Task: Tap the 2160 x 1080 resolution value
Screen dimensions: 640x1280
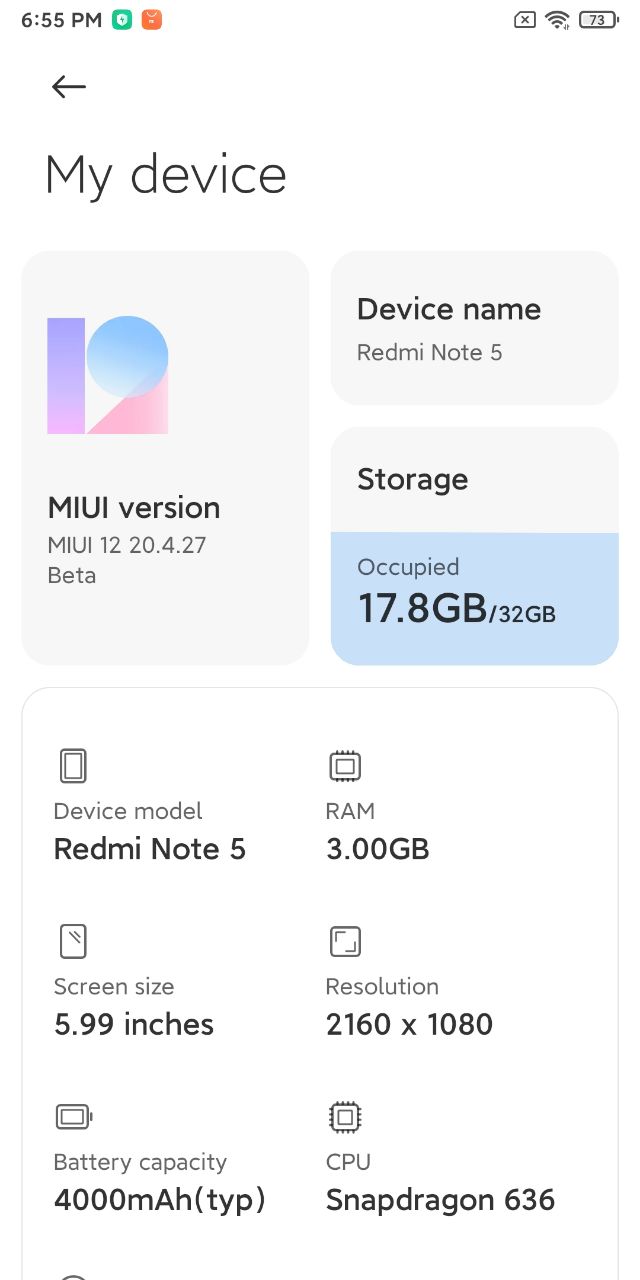Action: (409, 1024)
